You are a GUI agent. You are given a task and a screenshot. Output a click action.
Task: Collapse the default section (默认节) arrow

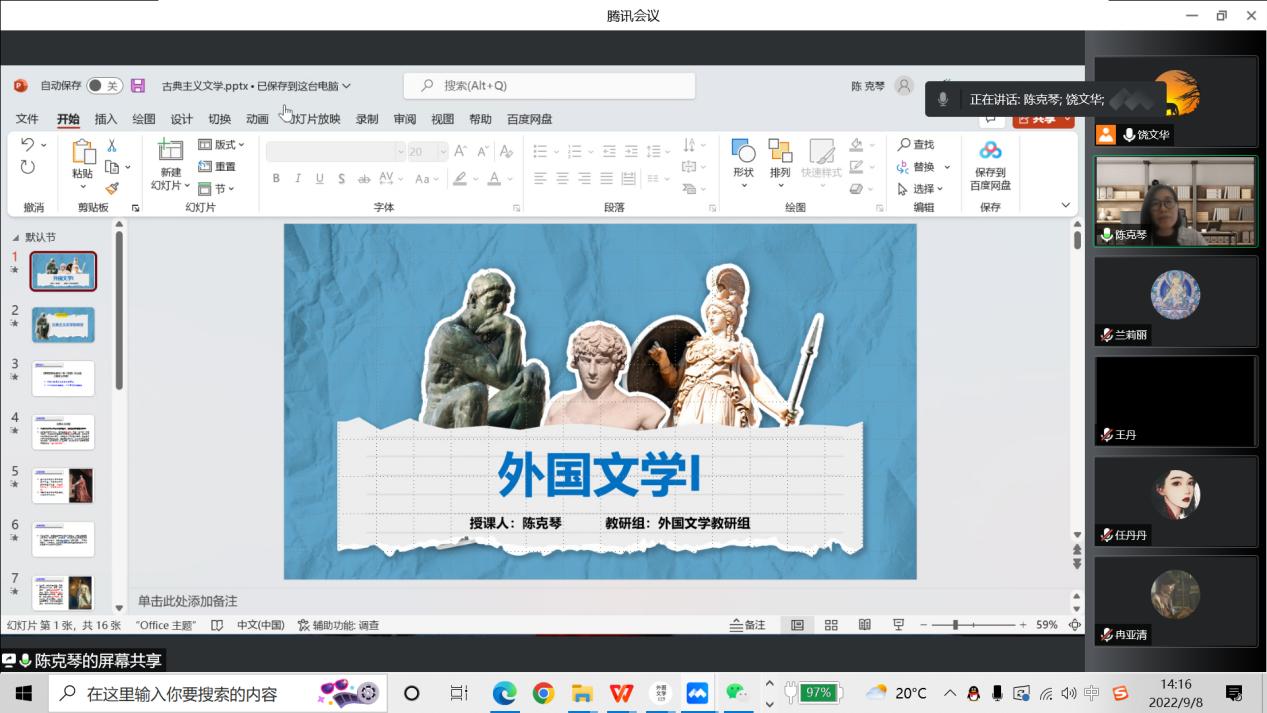pyautogui.click(x=15, y=238)
